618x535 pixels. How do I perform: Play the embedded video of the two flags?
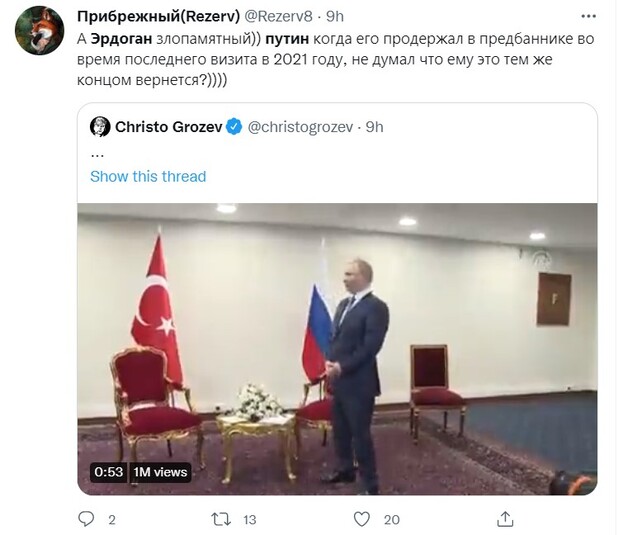pyautogui.click(x=337, y=348)
